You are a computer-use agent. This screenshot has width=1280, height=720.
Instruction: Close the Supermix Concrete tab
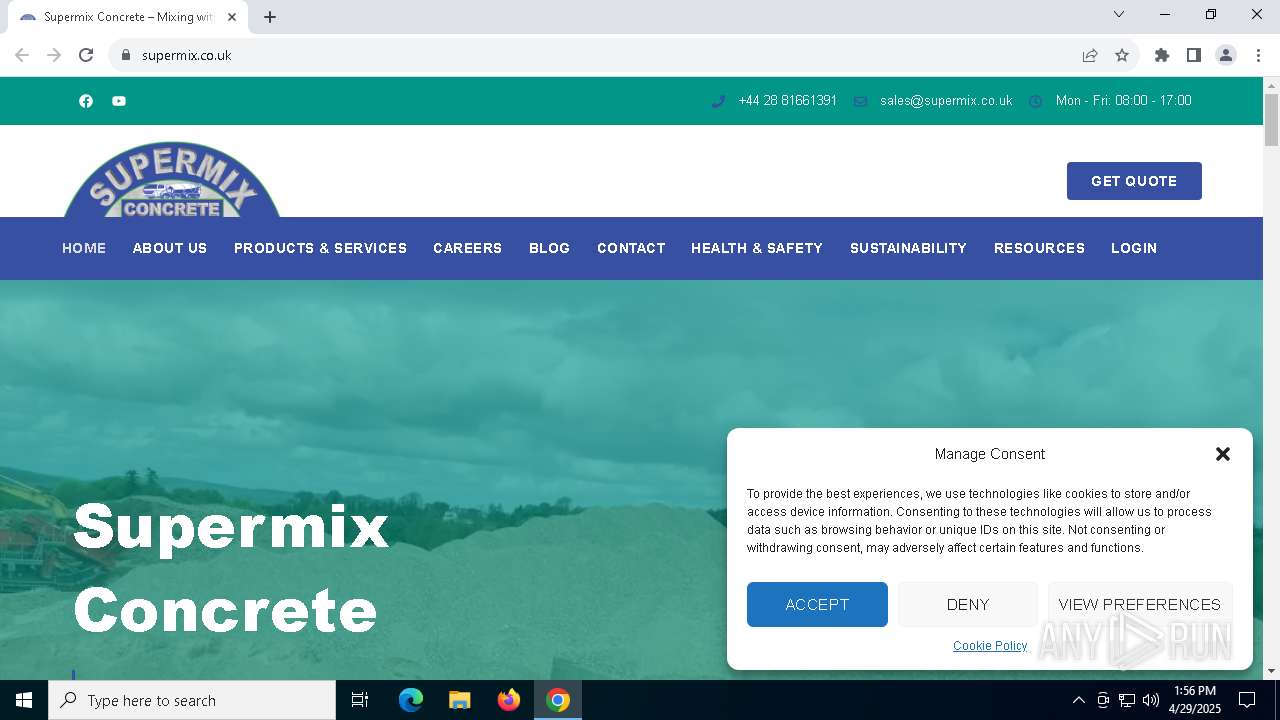tap(232, 17)
